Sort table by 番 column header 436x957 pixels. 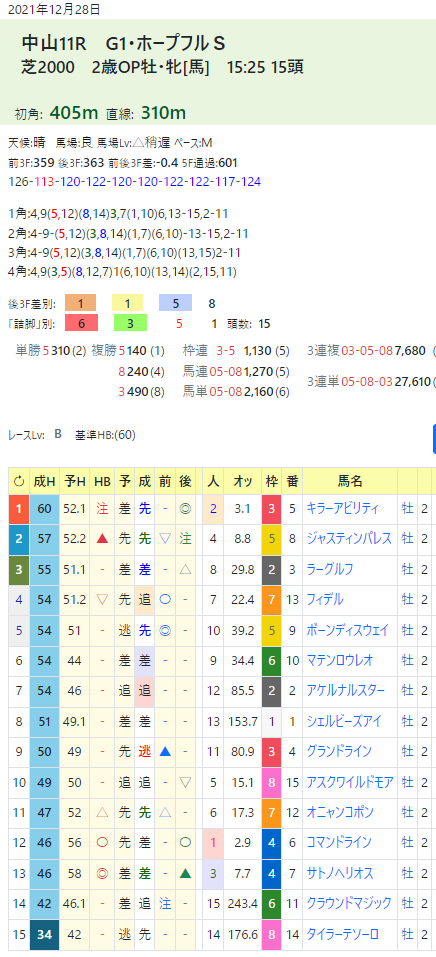pyautogui.click(x=292, y=481)
